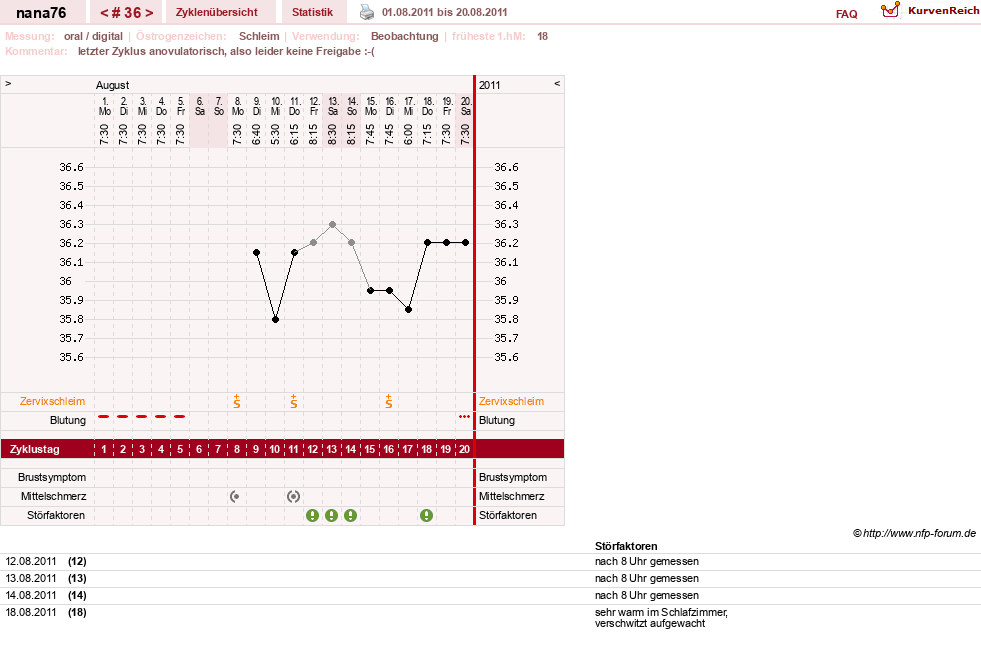Screen dimensions: 981x659
Task: Click the left Blutung row label
Action: (68, 420)
